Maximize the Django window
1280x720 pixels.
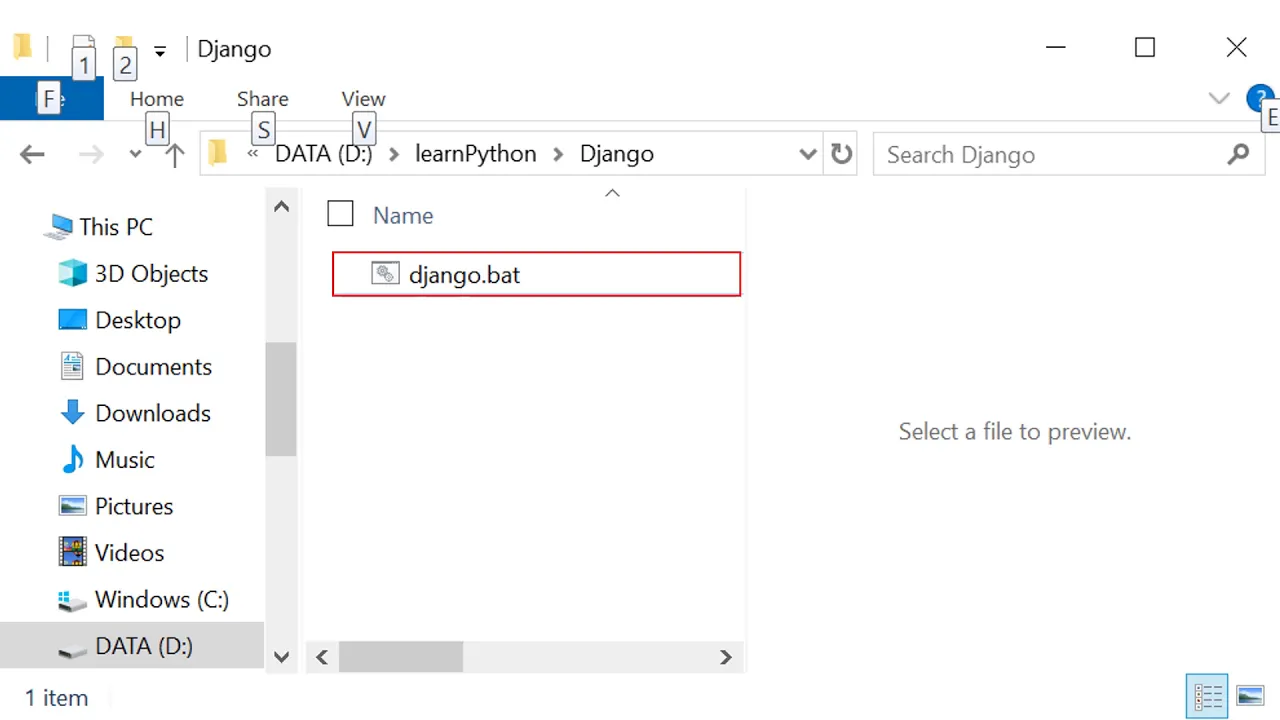click(x=1145, y=47)
